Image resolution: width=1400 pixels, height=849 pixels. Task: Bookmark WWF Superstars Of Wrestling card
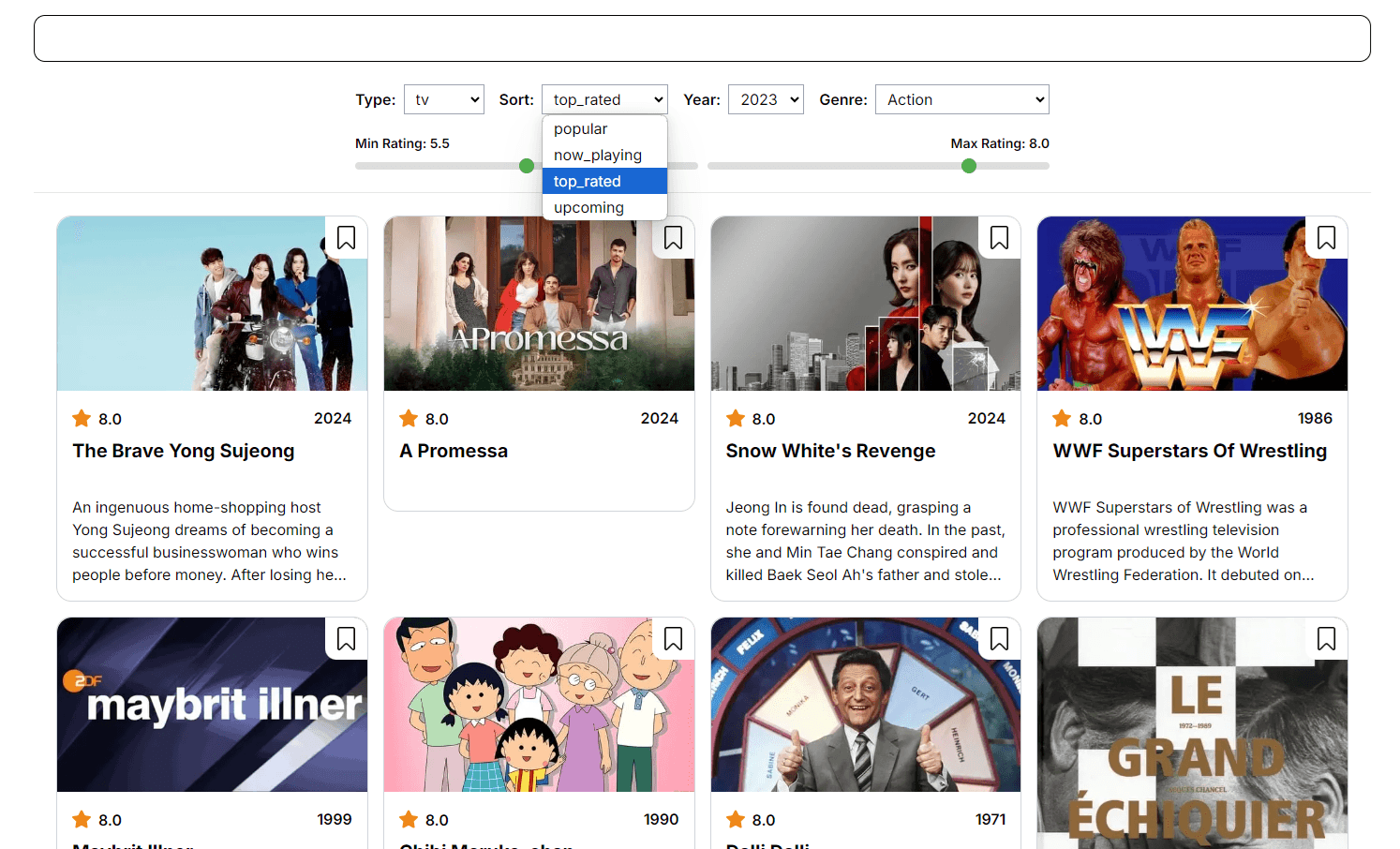(x=1326, y=238)
